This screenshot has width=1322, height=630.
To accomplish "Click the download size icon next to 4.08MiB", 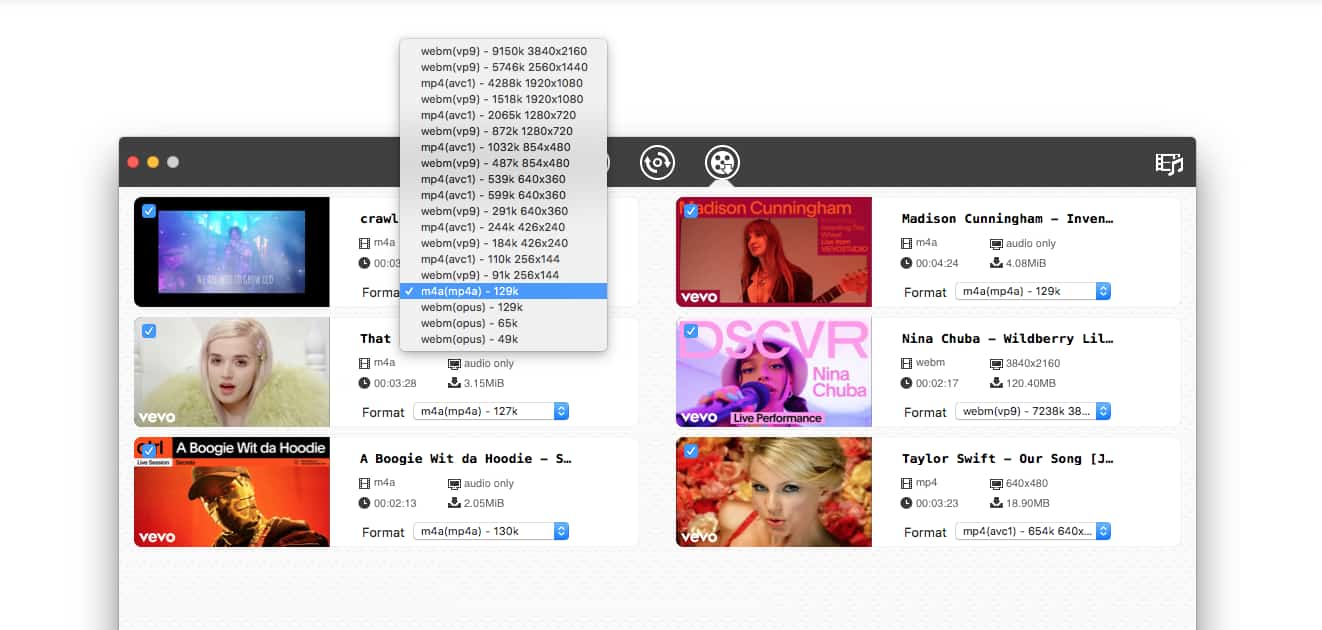I will pos(996,263).
